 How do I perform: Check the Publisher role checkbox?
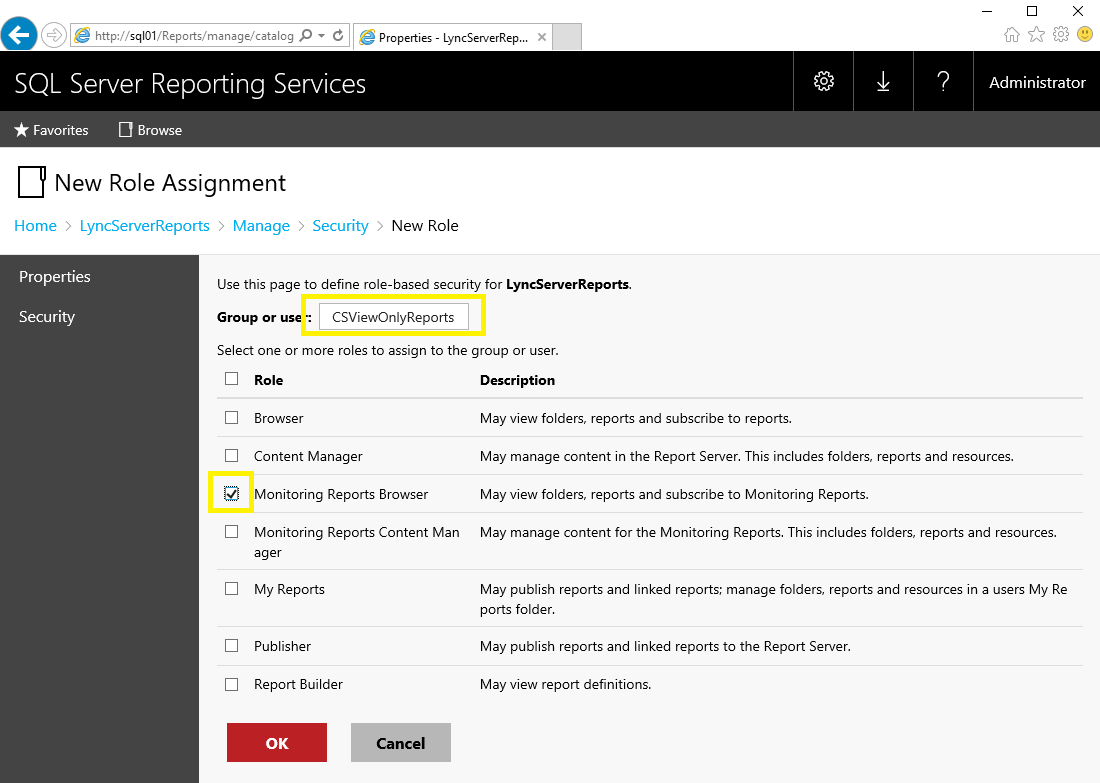coord(232,645)
